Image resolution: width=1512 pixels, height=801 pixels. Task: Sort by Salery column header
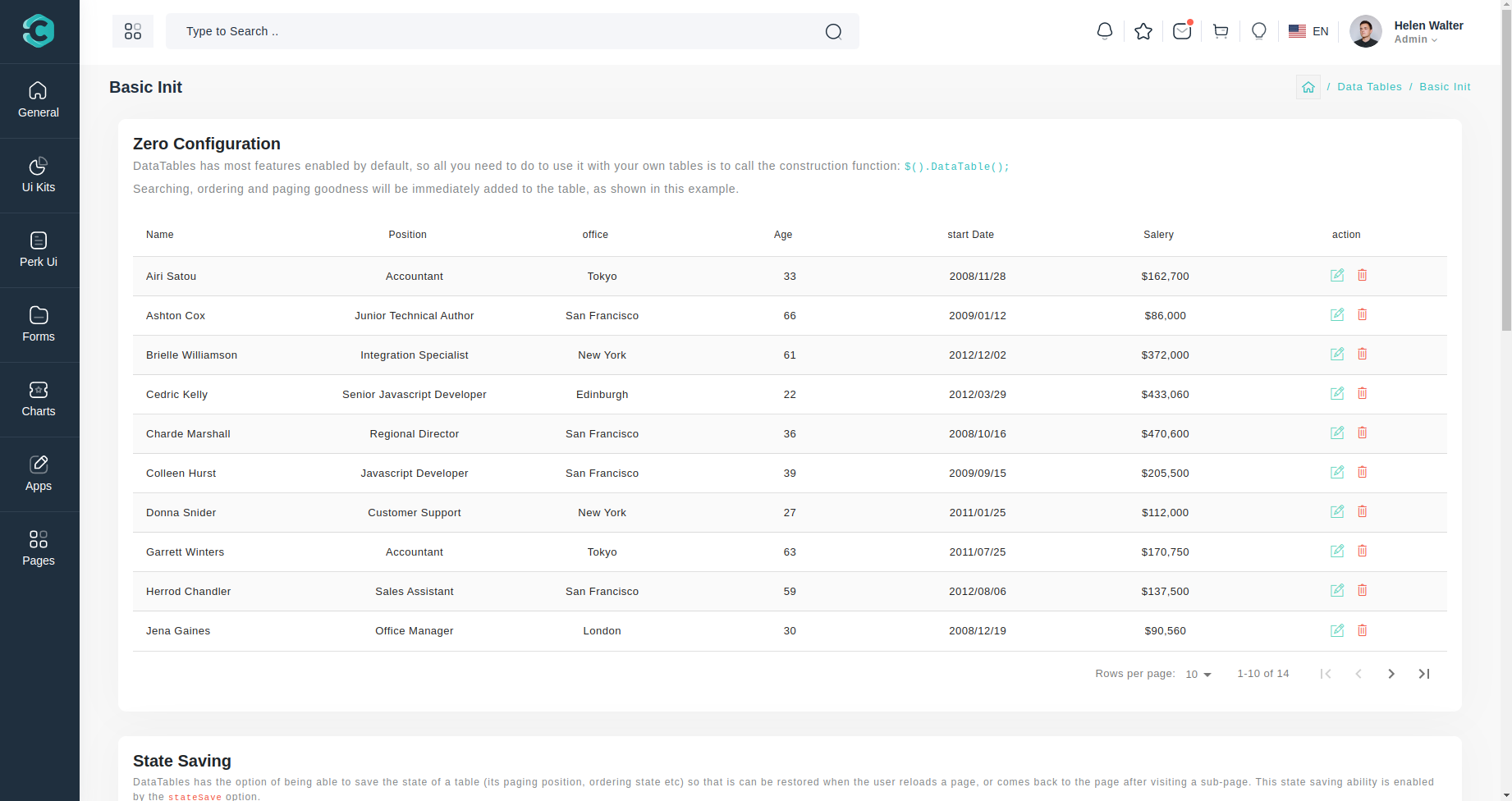click(x=1158, y=235)
